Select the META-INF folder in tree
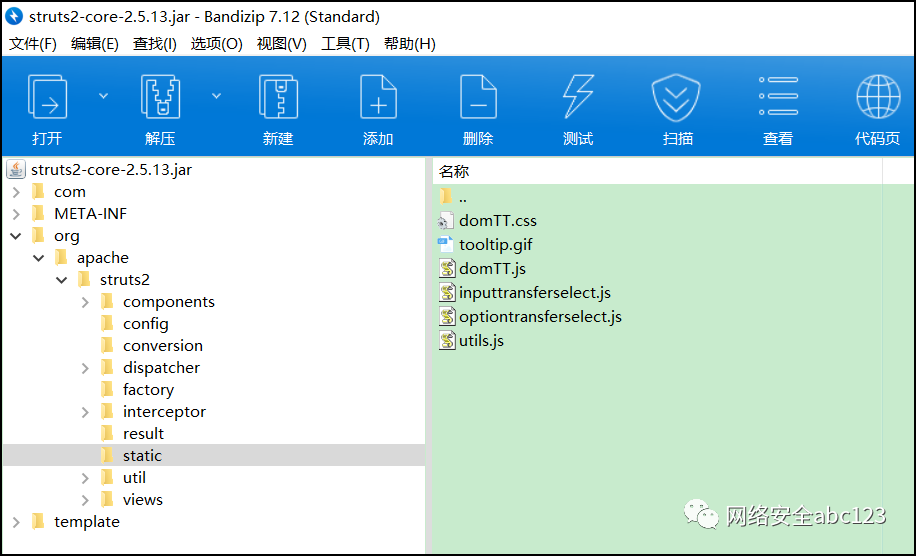This screenshot has width=916, height=556. tap(91, 214)
